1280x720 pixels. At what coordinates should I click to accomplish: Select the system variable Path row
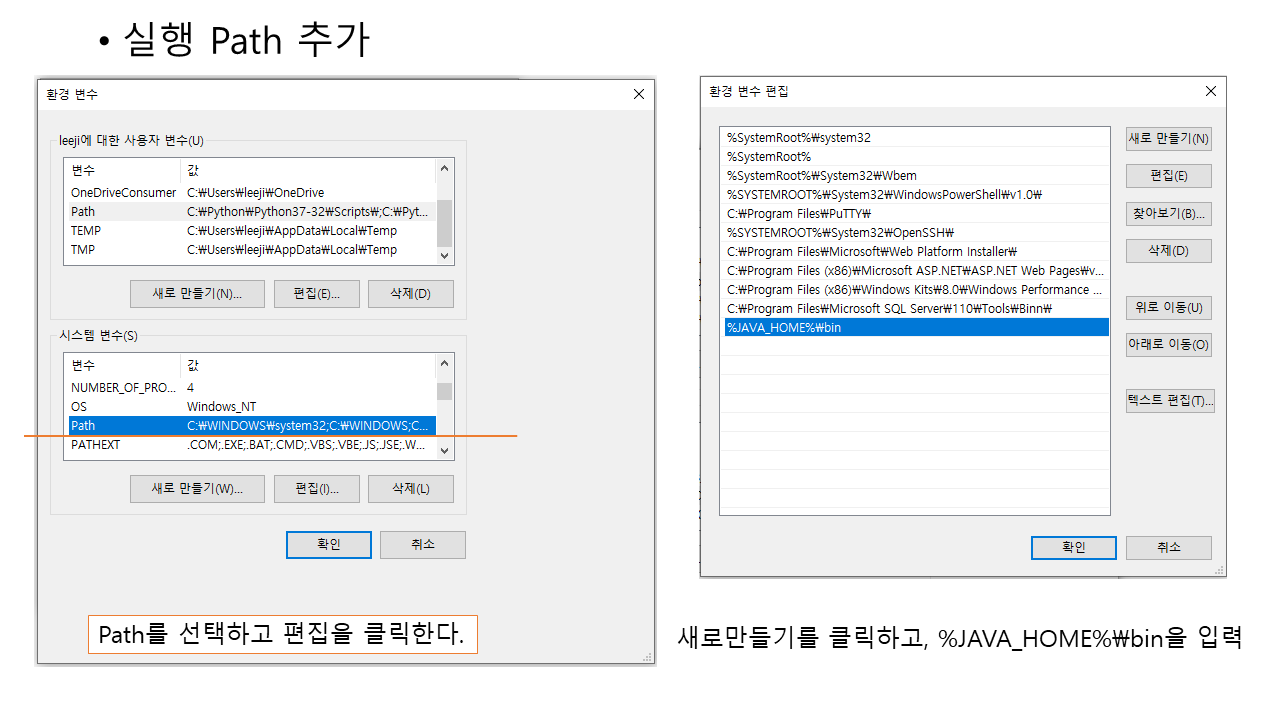tap(251, 426)
